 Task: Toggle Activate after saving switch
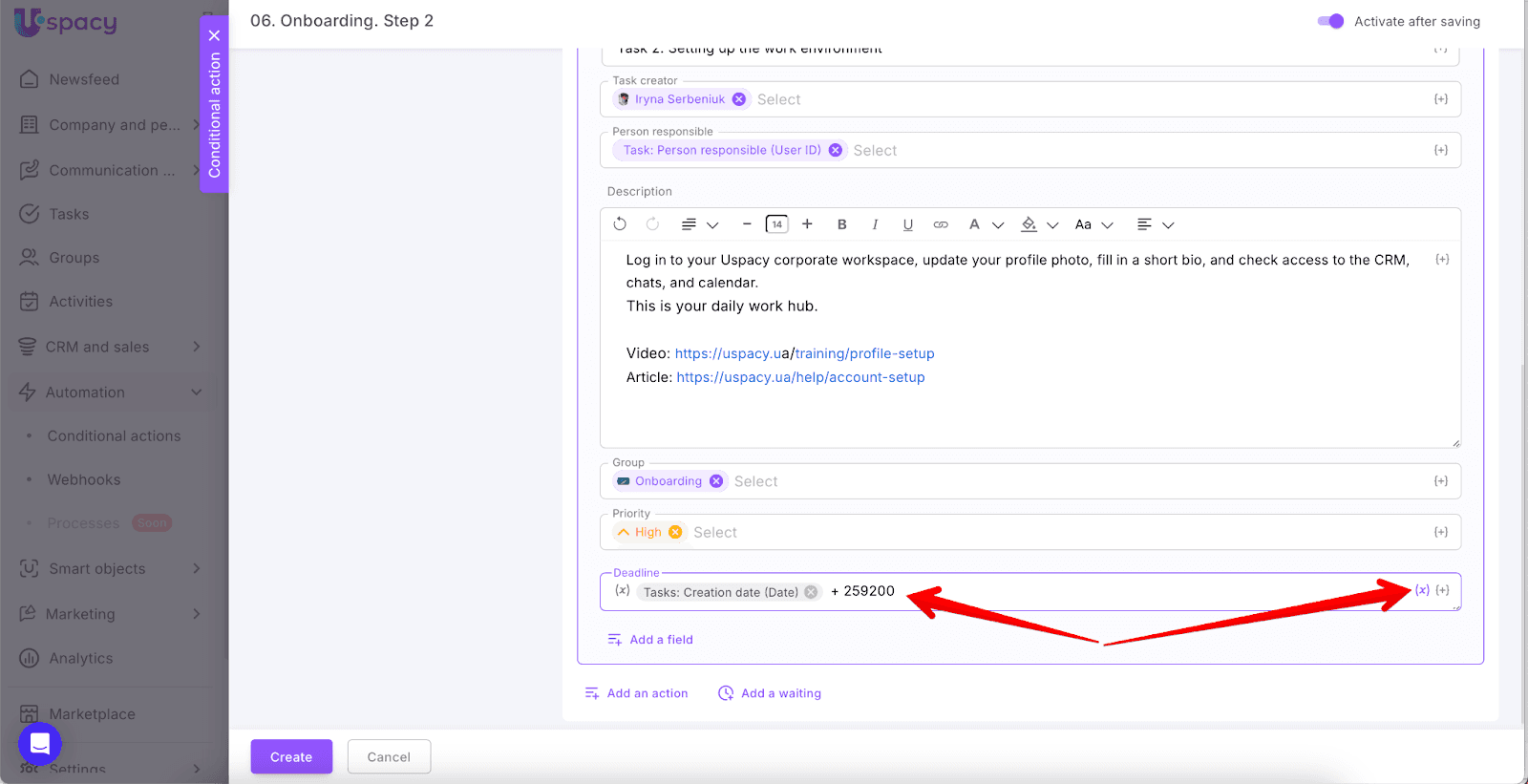pyautogui.click(x=1330, y=21)
